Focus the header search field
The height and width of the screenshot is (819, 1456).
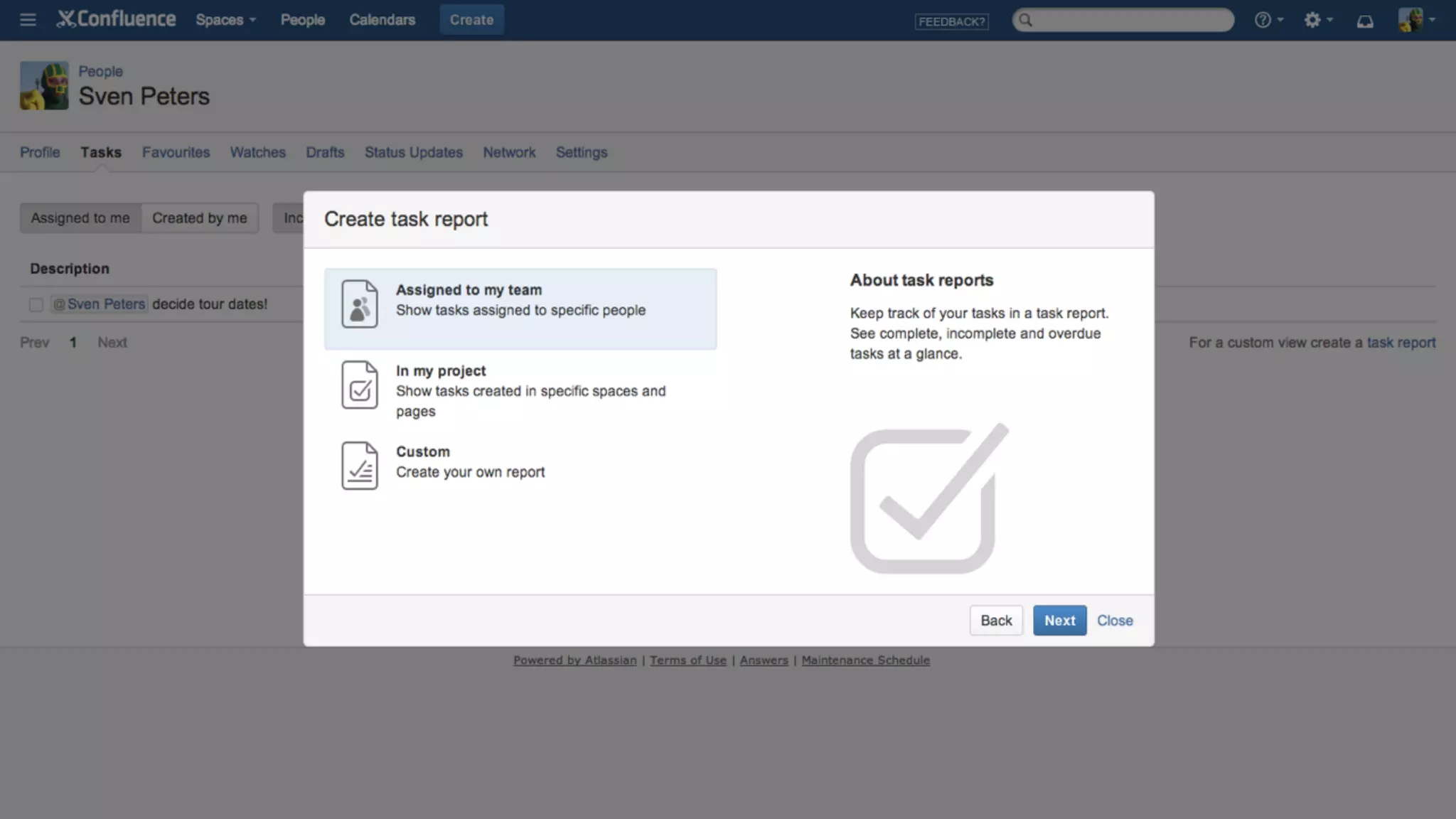[x=1130, y=20]
